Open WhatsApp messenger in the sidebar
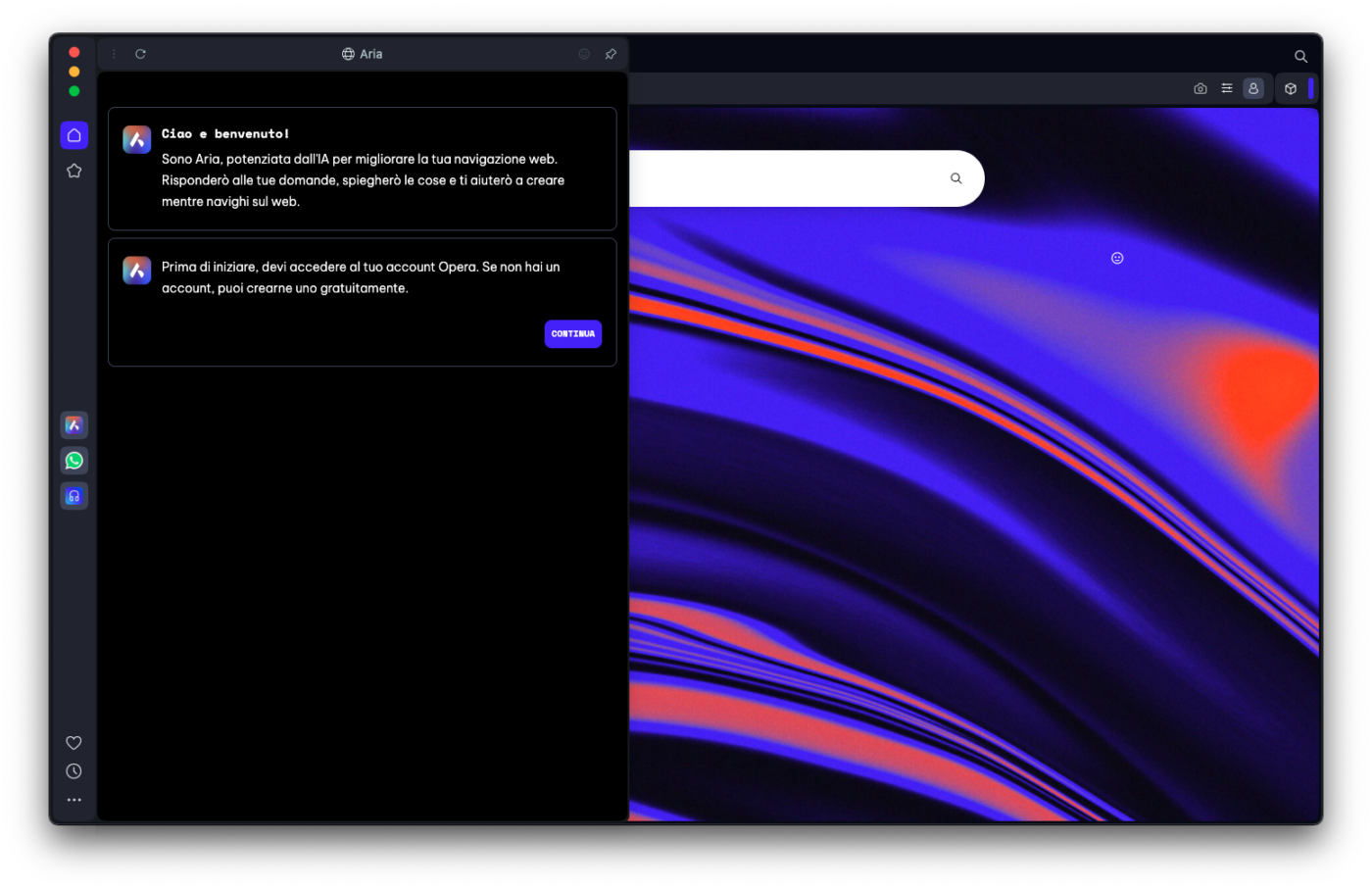Image resolution: width=1372 pixels, height=890 pixels. point(74,461)
